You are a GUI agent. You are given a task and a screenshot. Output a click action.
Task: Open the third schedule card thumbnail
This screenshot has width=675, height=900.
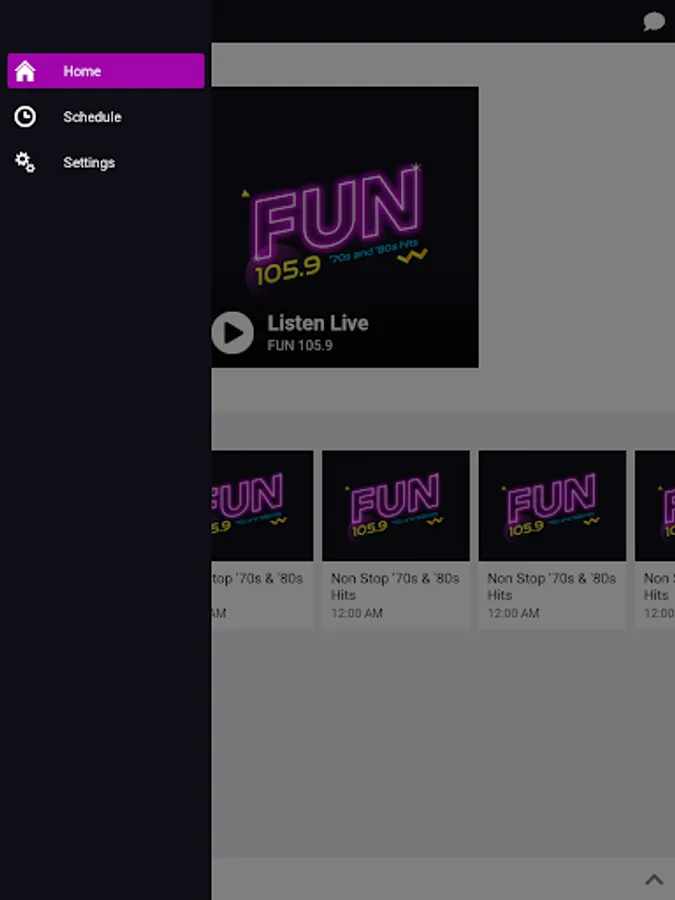[552, 506]
